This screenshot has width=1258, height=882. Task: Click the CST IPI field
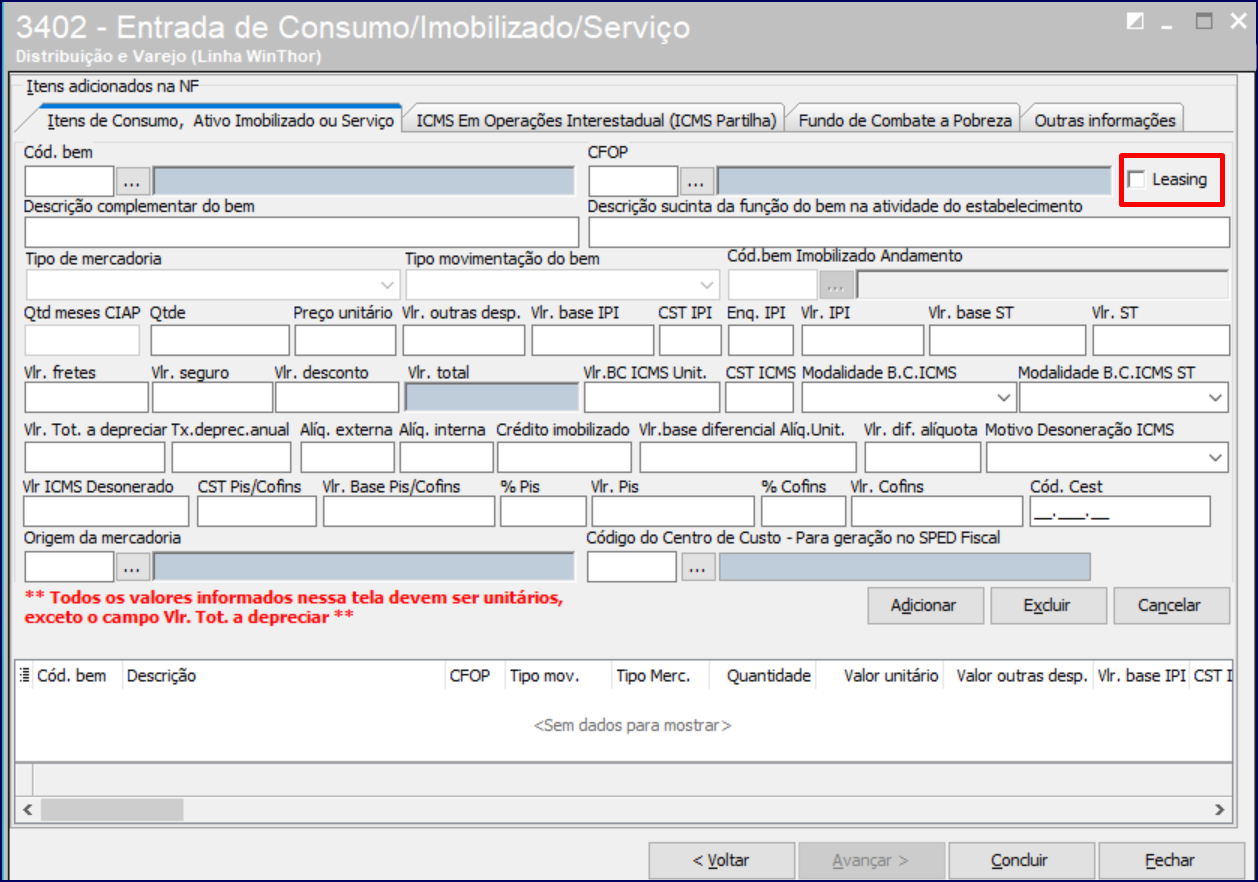[690, 340]
